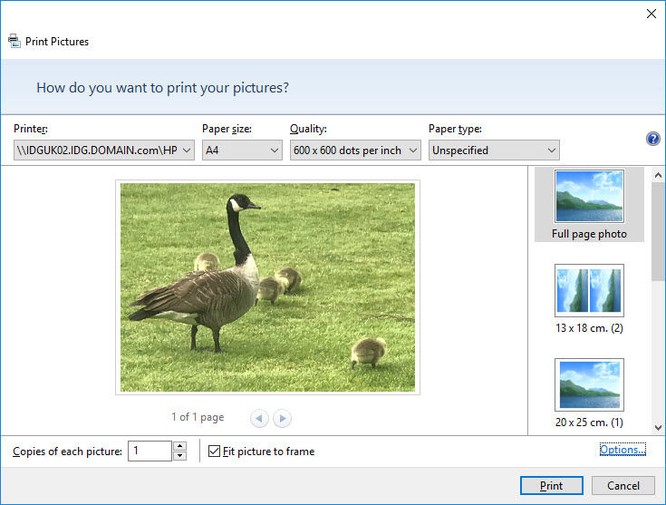Open the Paper type dropdown showing Unspecified

tap(494, 150)
